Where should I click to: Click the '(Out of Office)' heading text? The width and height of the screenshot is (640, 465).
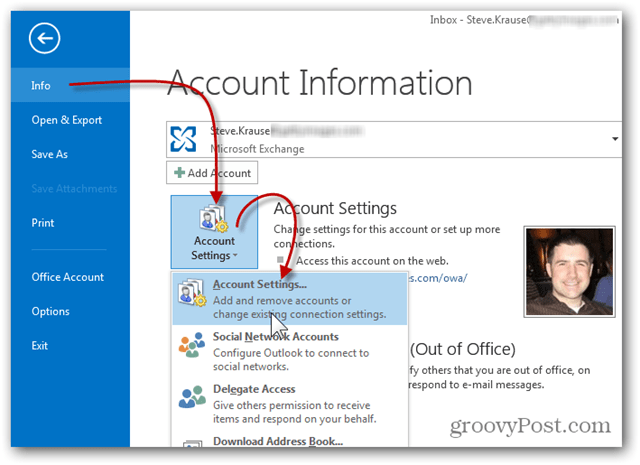tap(462, 349)
